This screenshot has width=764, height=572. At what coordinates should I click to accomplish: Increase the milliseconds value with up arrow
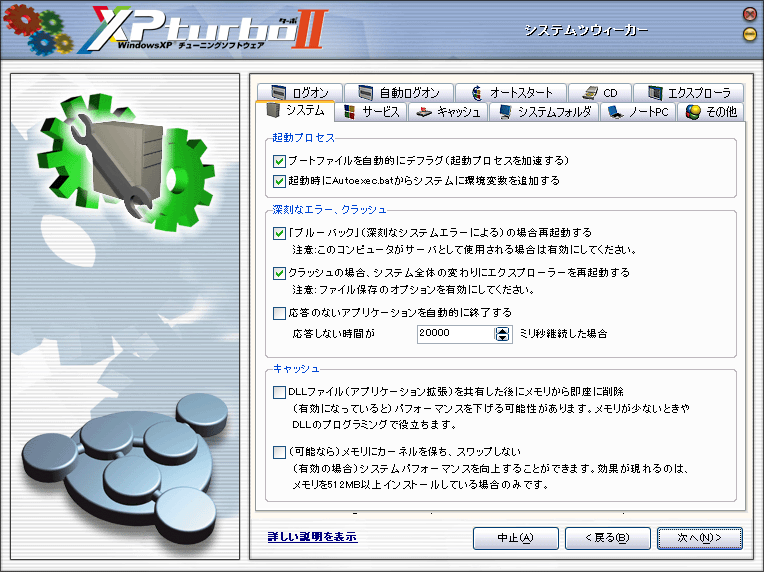coord(502,330)
